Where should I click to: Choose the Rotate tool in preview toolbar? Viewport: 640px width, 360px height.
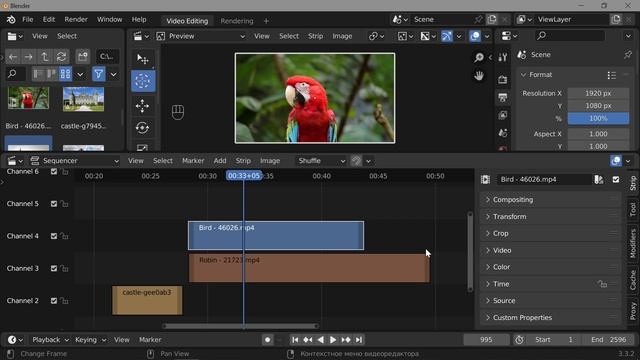pyautogui.click(x=142, y=128)
